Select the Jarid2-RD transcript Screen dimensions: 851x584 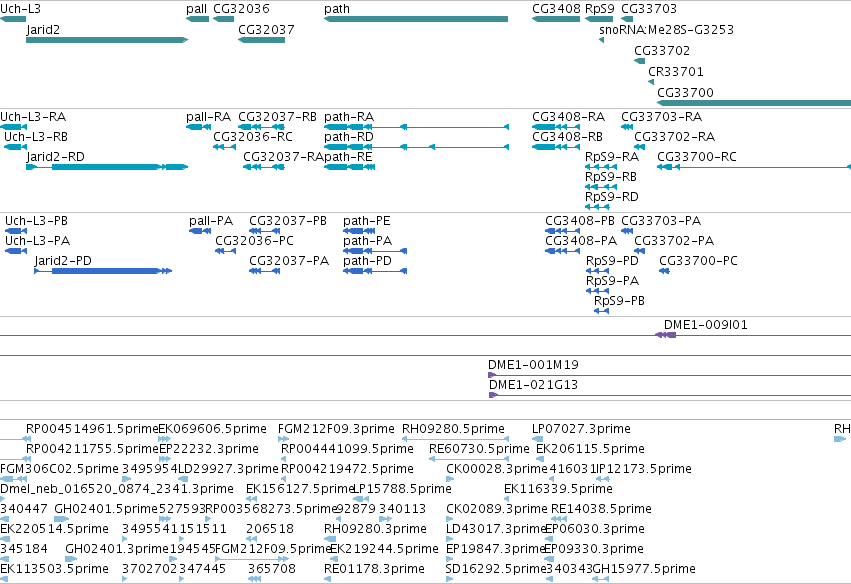click(107, 167)
